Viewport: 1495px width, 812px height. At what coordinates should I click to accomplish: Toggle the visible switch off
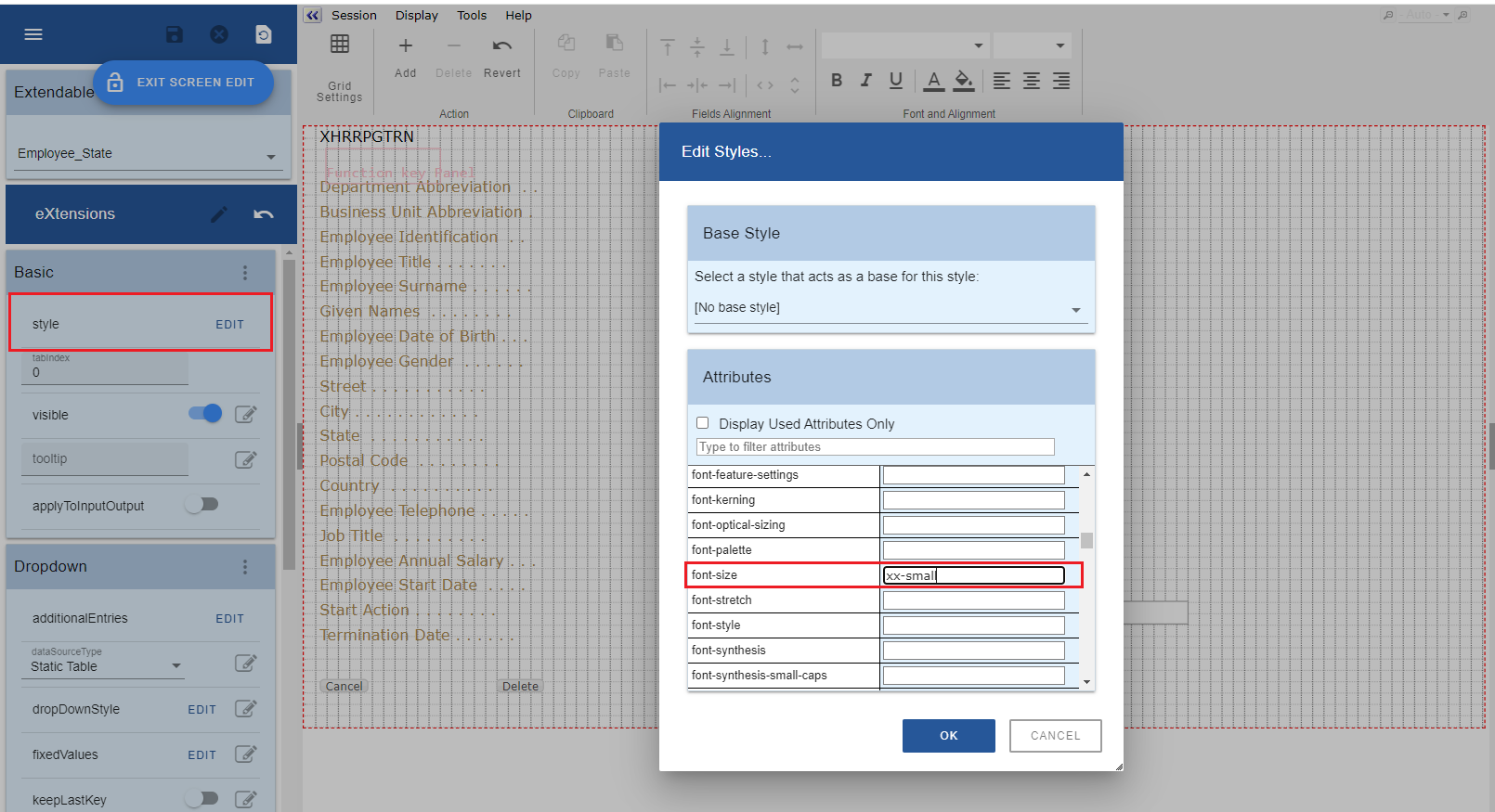point(205,414)
